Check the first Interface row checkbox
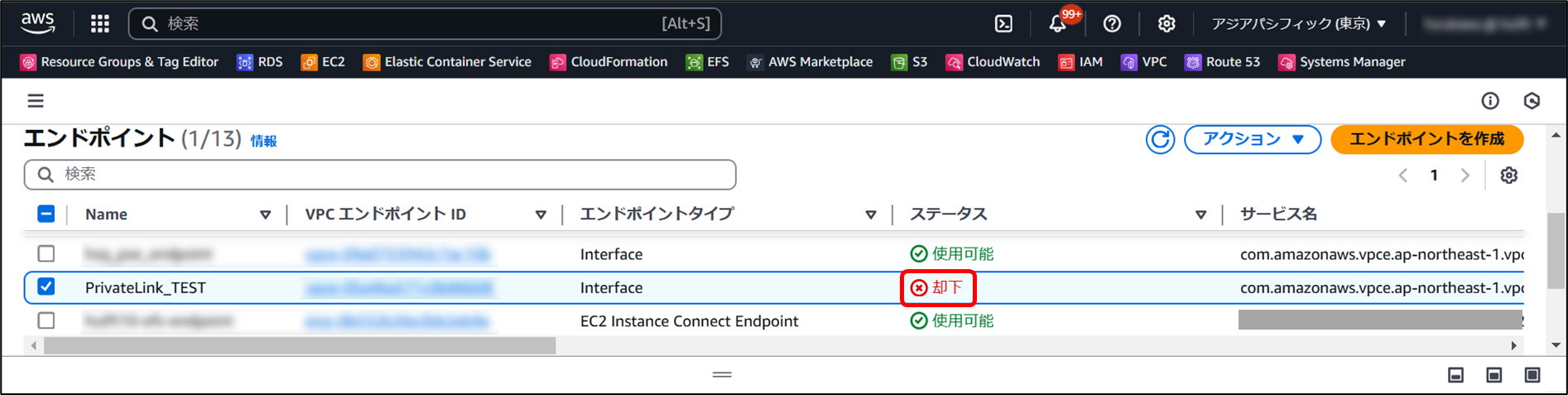The image size is (1568, 395). (46, 253)
